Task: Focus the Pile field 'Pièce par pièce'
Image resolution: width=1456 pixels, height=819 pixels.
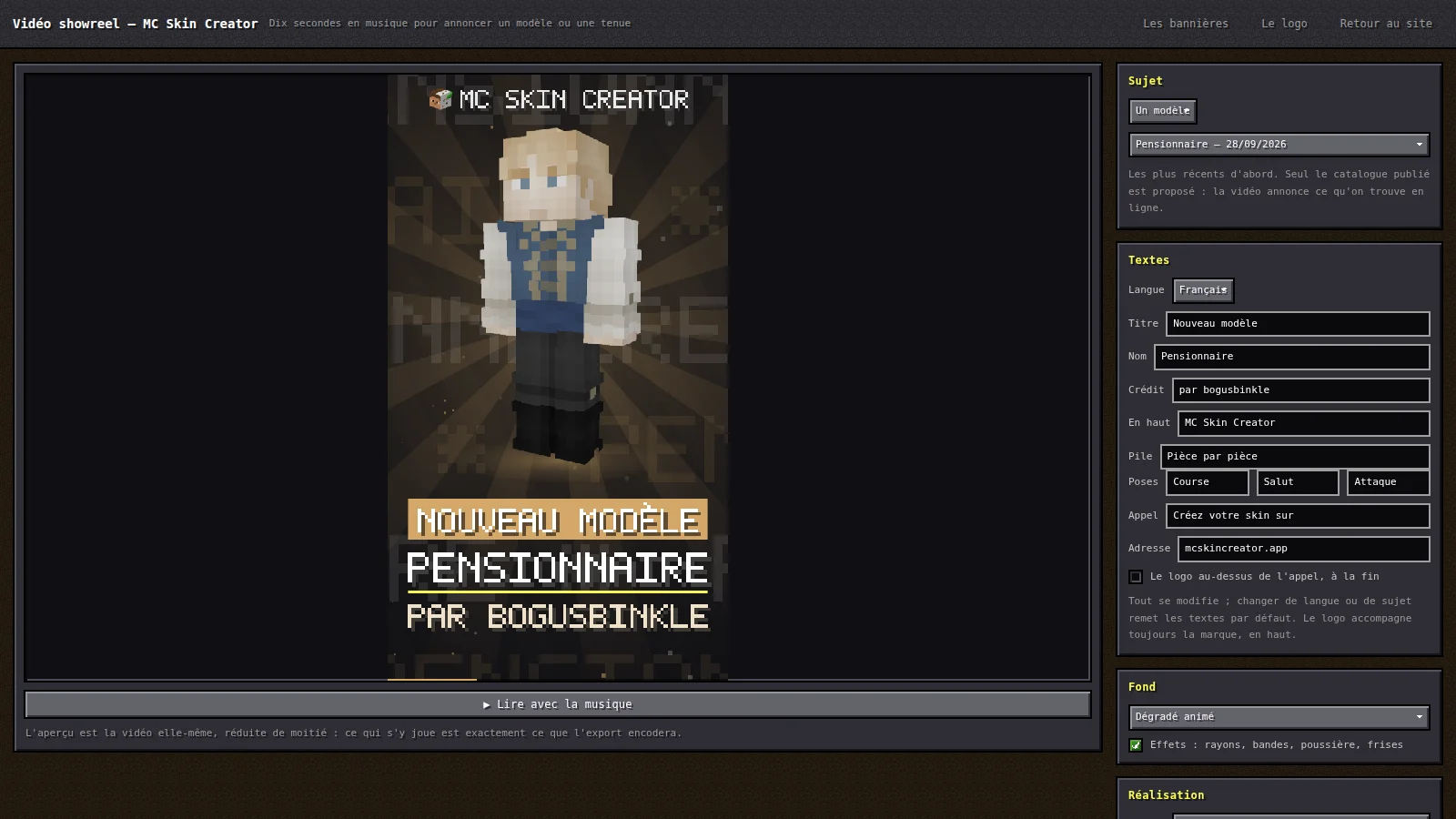Action: coord(1295,457)
